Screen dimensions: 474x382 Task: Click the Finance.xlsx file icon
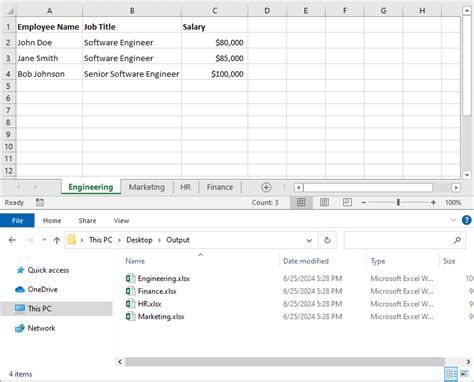[130, 291]
